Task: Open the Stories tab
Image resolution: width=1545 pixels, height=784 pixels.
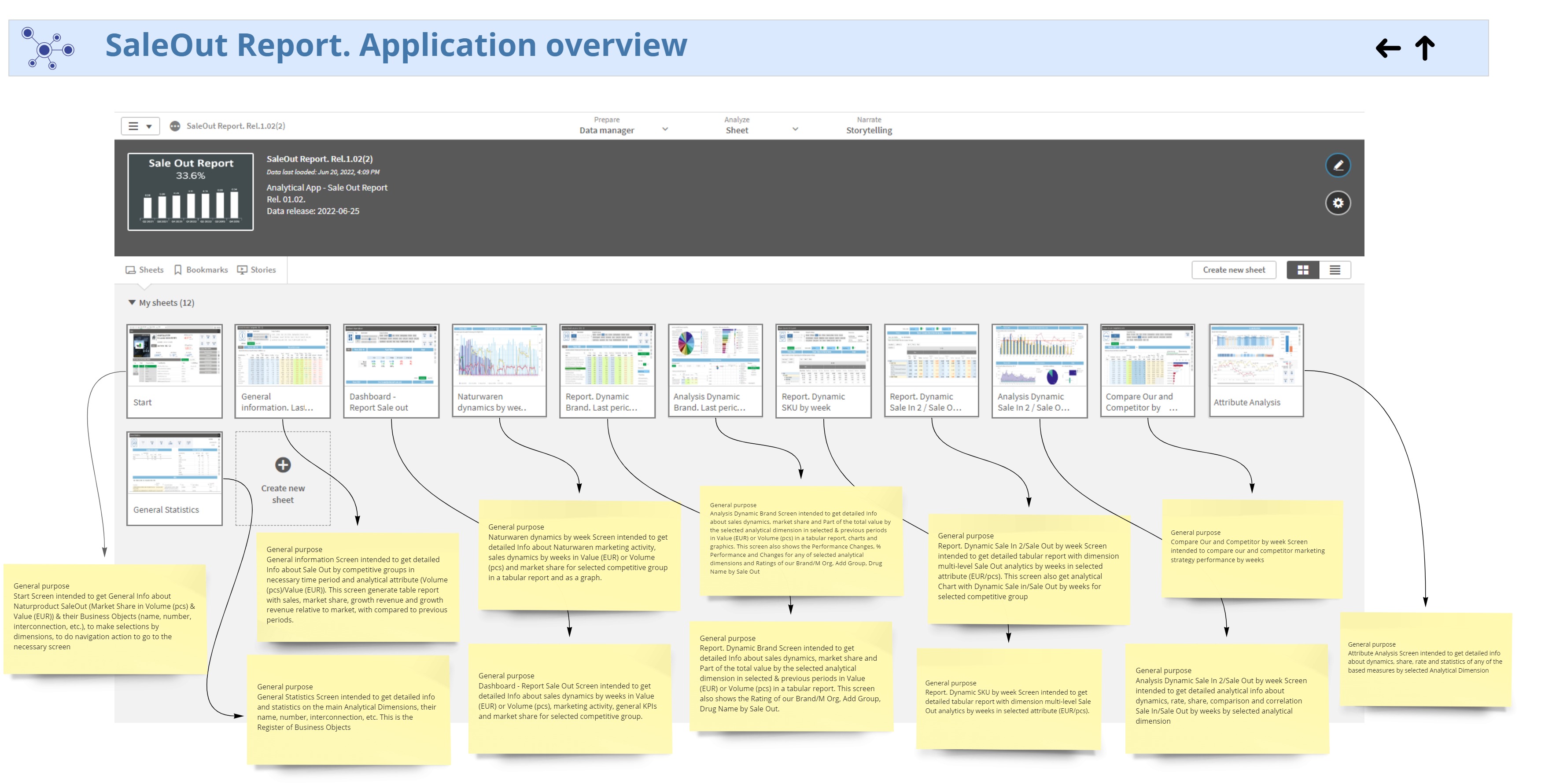Action: pyautogui.click(x=257, y=270)
